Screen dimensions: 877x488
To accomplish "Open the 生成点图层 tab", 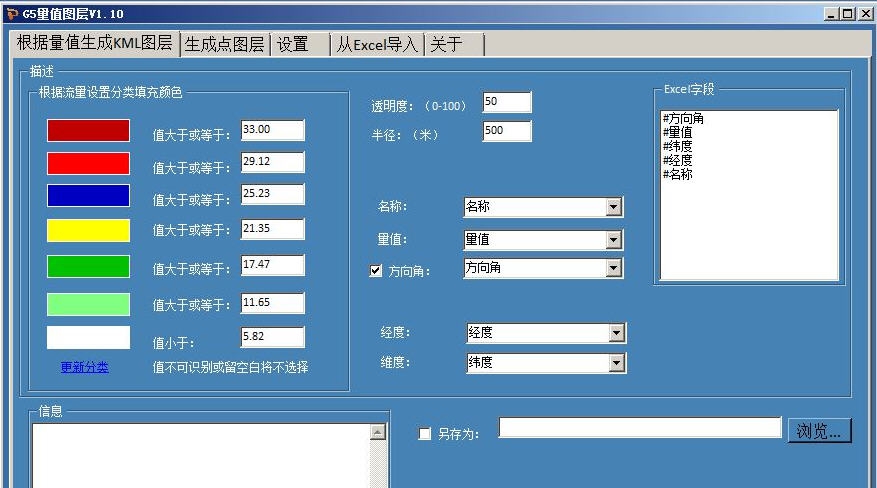I will (224, 44).
